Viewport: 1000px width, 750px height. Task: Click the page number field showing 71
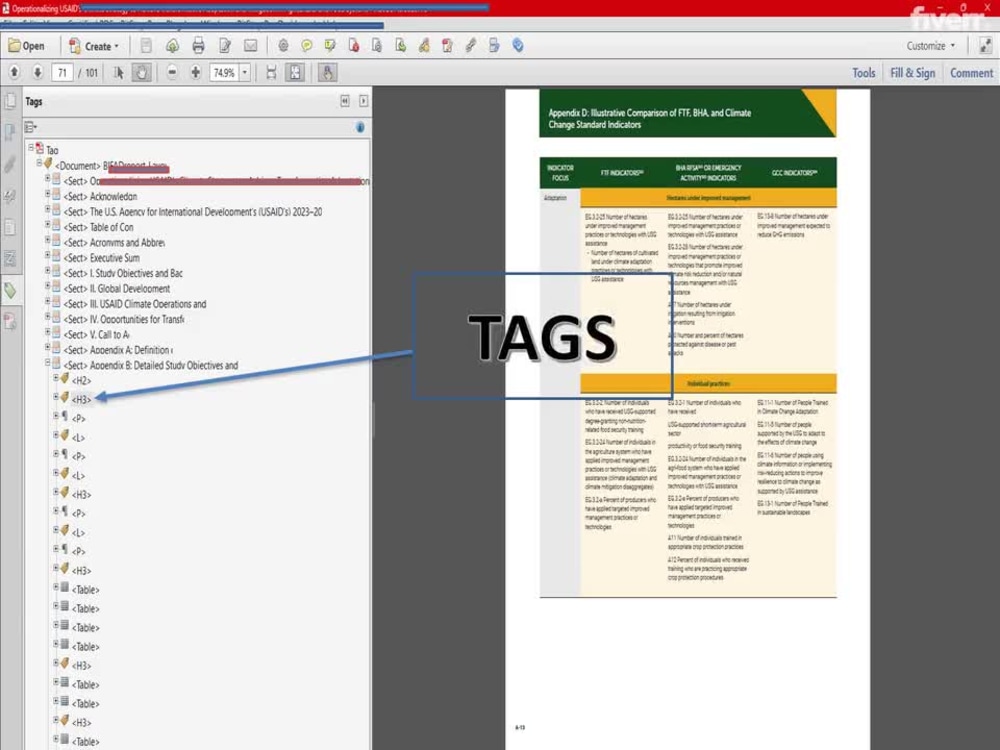point(62,73)
